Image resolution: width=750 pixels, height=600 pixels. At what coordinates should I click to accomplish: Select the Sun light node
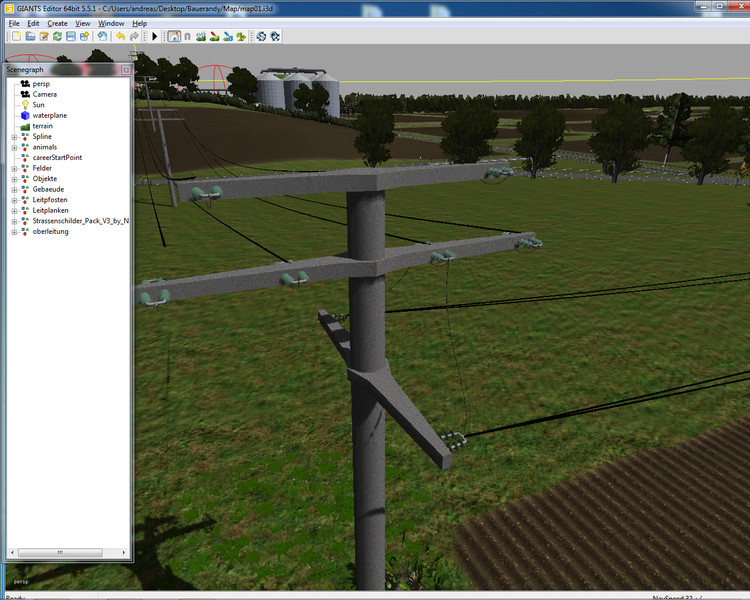(38, 105)
